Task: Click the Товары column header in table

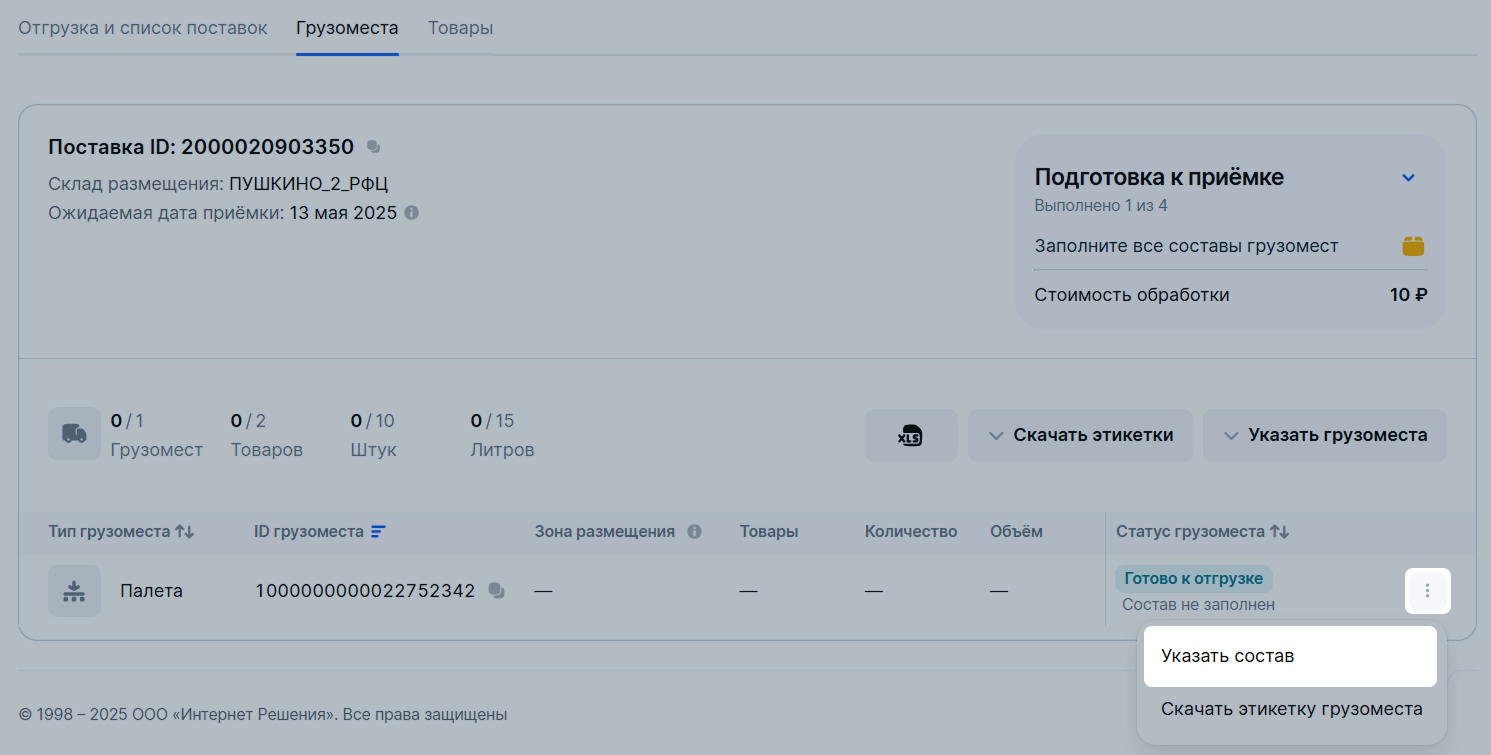Action: 769,532
